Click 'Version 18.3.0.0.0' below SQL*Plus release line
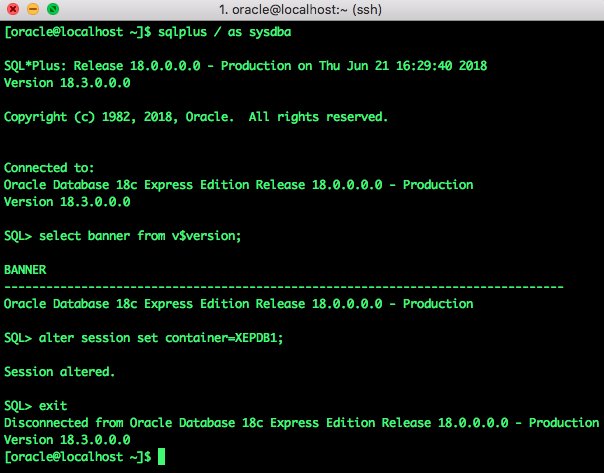This screenshot has width=604, height=473. coord(67,83)
